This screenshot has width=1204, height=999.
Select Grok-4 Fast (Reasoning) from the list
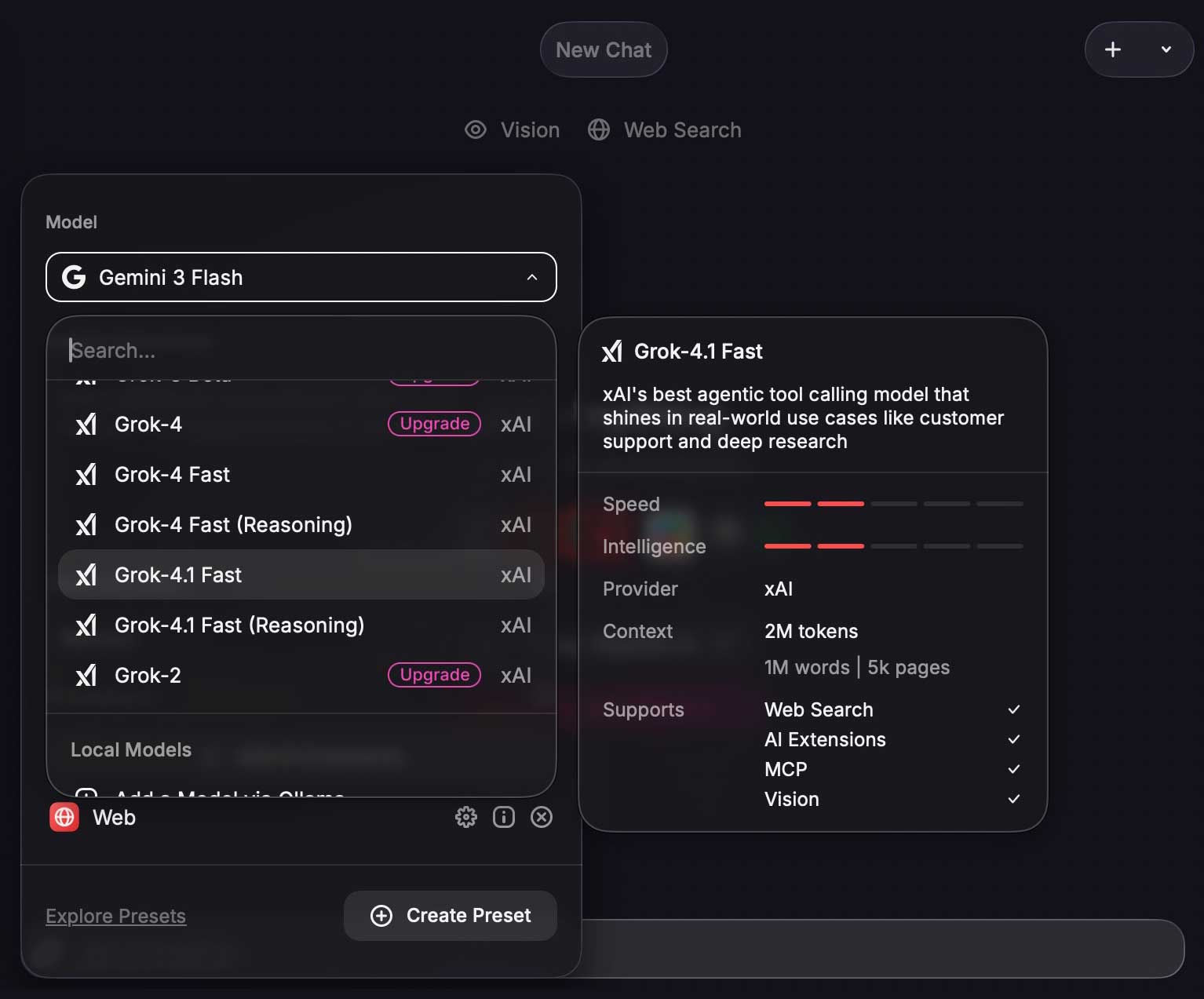tap(233, 524)
